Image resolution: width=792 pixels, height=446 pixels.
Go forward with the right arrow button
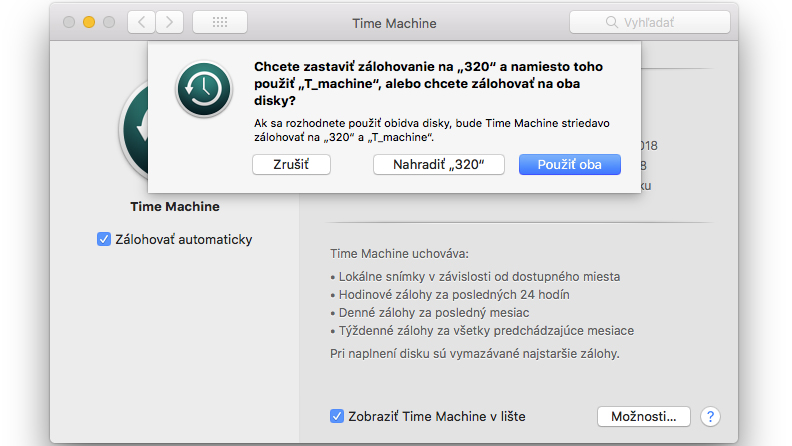tap(169, 22)
